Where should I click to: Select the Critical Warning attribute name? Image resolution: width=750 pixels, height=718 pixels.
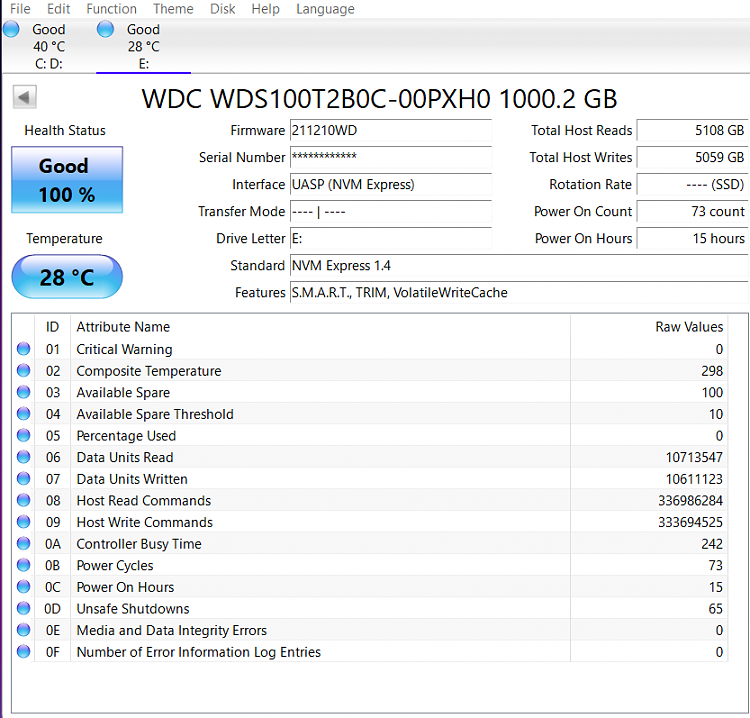pyautogui.click(x=124, y=349)
